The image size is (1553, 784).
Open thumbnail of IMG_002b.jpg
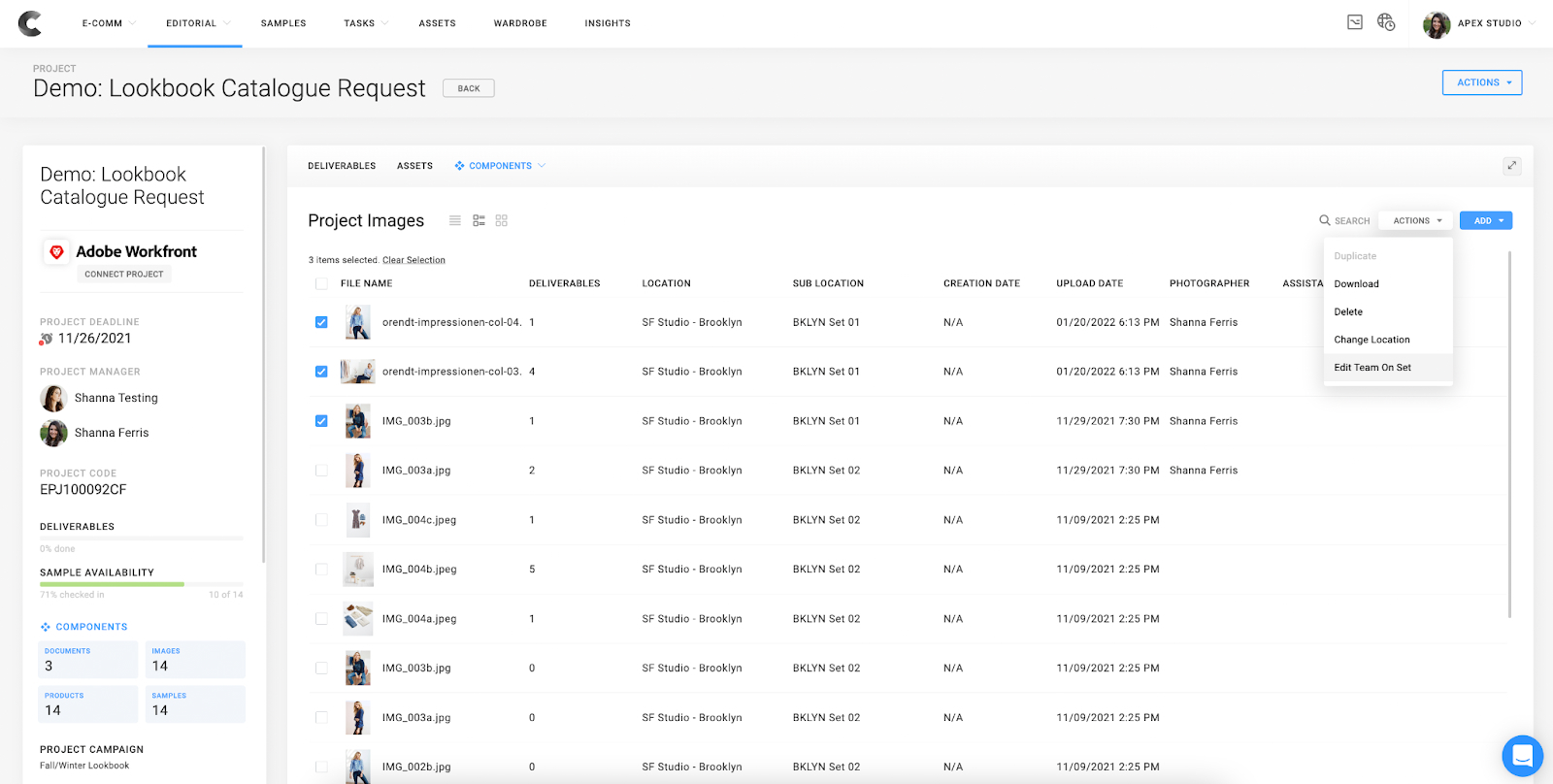[x=358, y=767]
